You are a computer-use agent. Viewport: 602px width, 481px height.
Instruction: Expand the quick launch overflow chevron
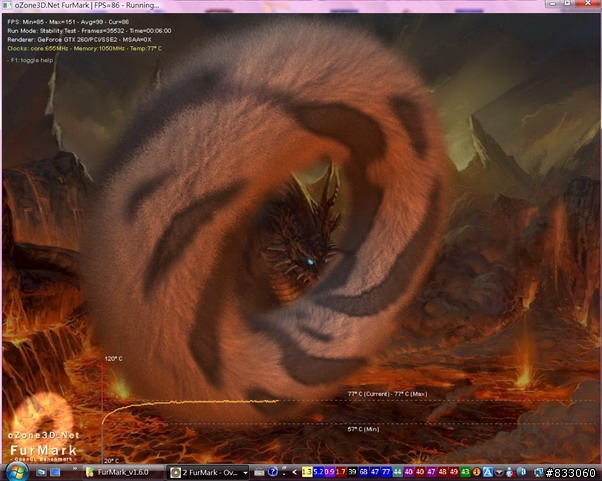click(x=74, y=469)
